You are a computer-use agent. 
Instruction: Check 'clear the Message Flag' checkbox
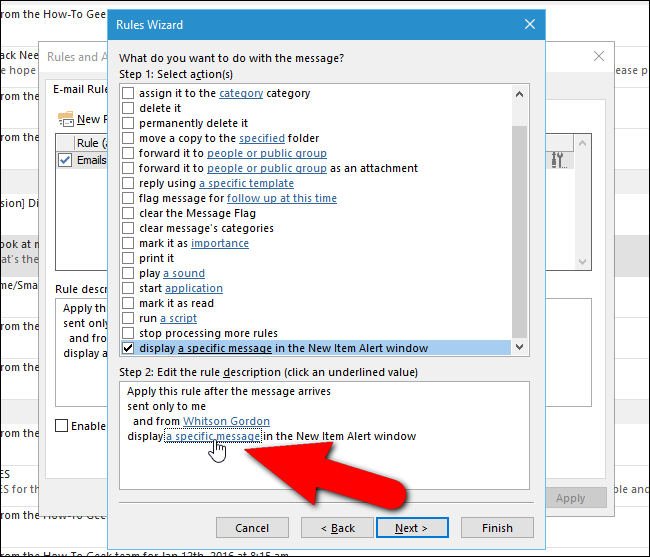pyautogui.click(x=128, y=213)
